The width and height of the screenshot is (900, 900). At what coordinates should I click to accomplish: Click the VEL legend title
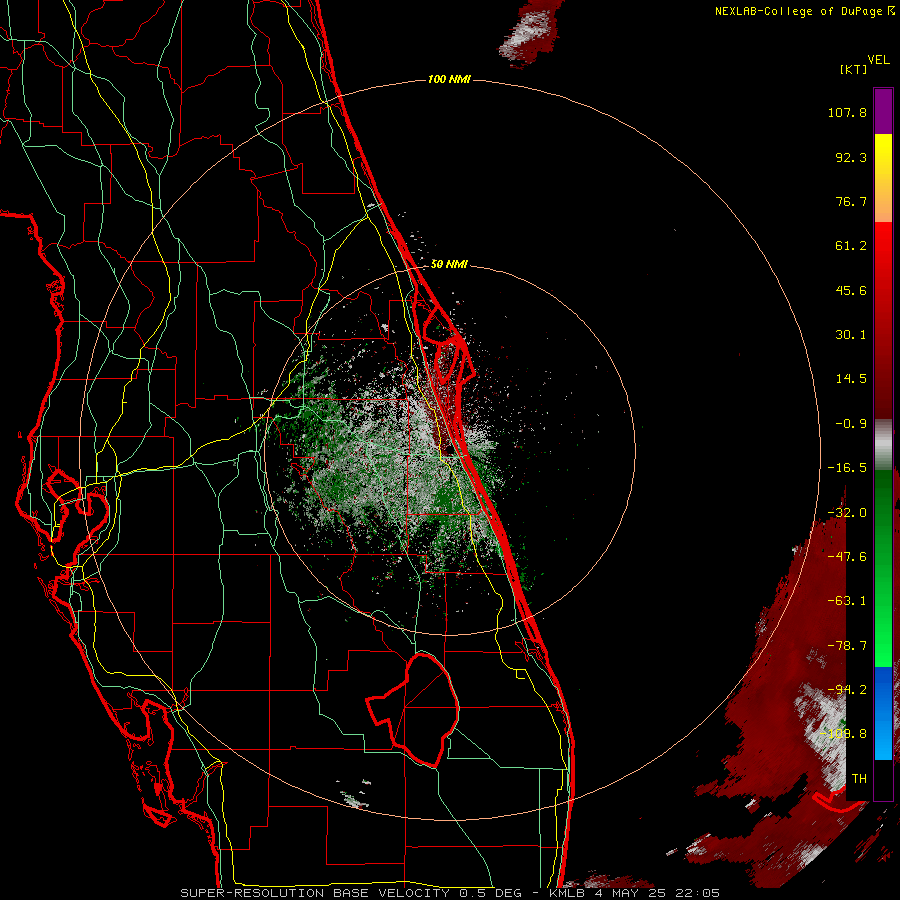click(878, 60)
